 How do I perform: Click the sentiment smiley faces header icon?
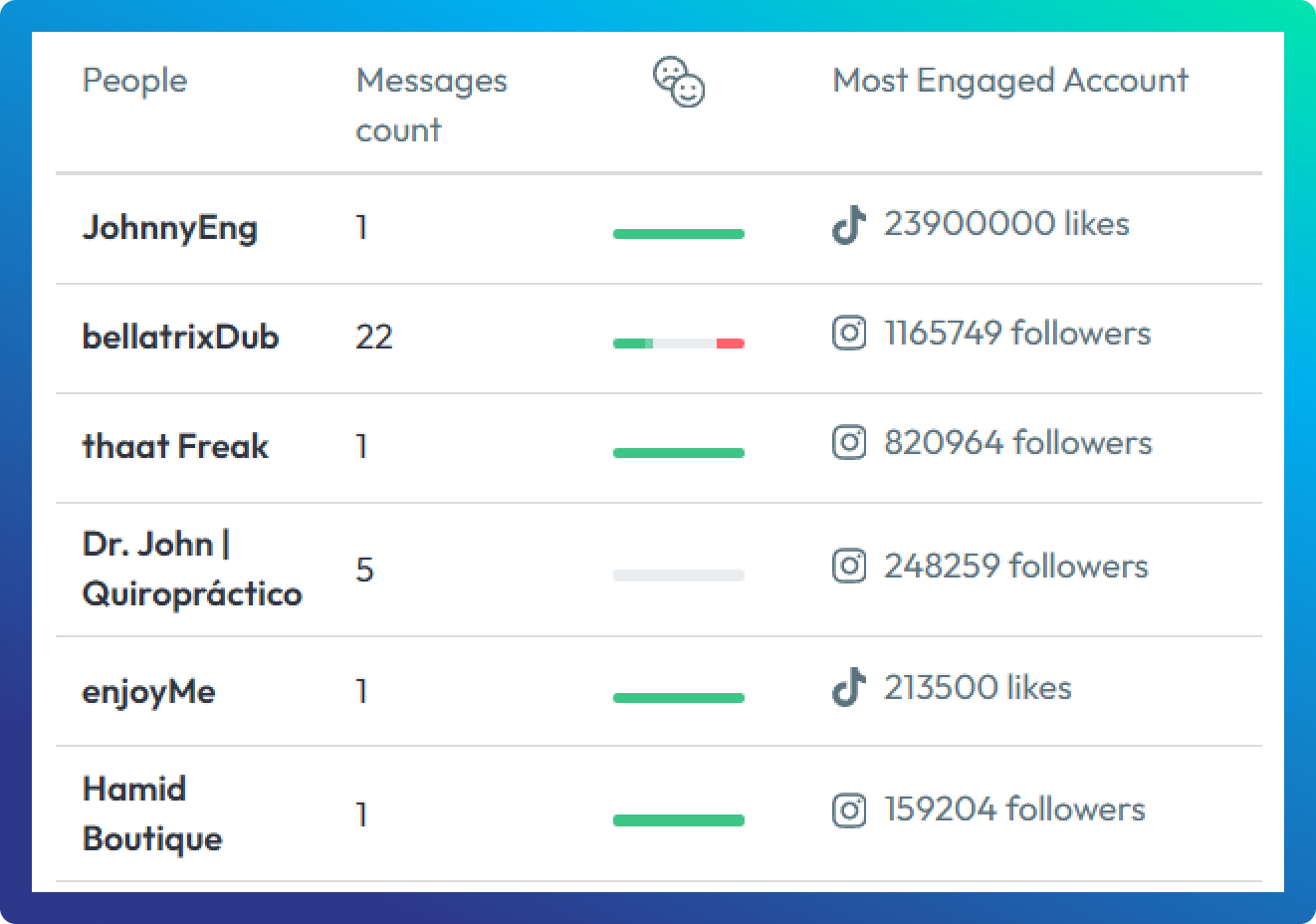point(679,82)
